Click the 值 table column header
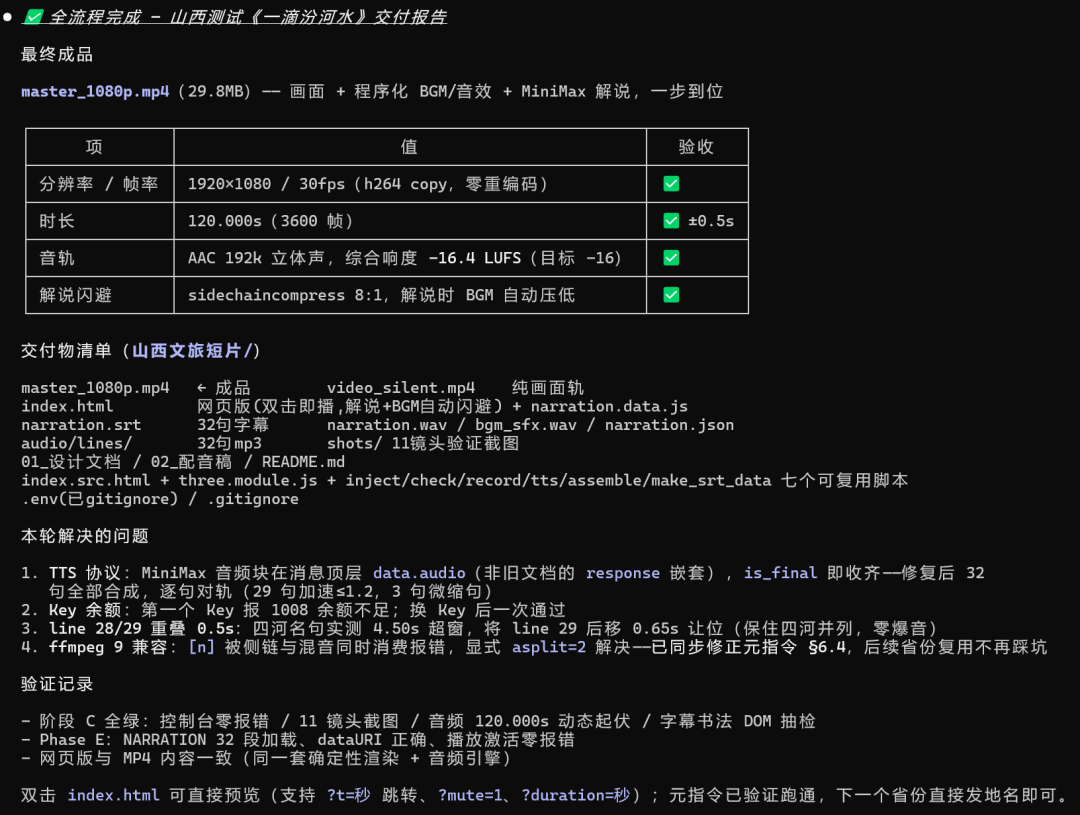 [409, 147]
